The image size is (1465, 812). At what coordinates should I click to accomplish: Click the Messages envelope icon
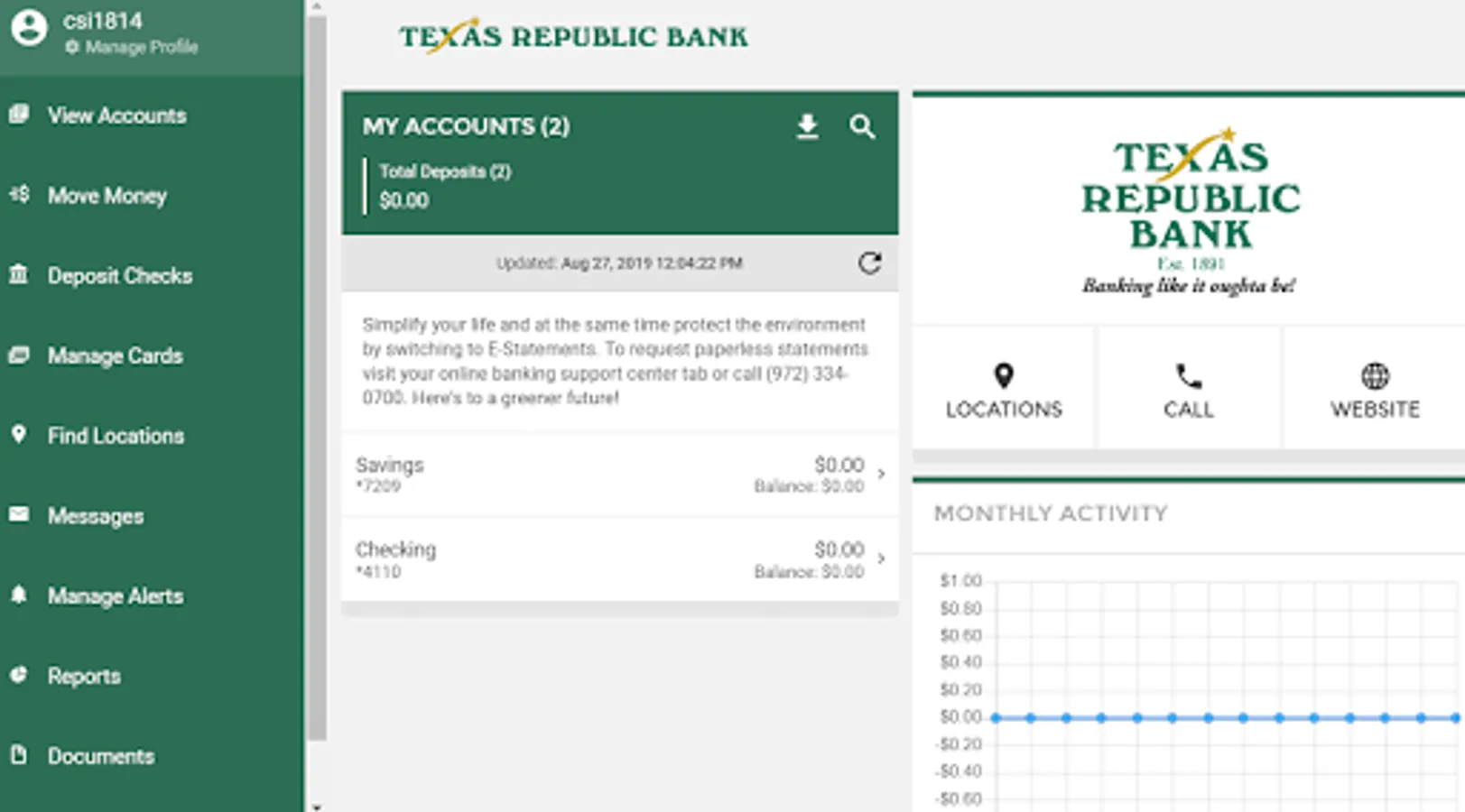[x=19, y=514]
